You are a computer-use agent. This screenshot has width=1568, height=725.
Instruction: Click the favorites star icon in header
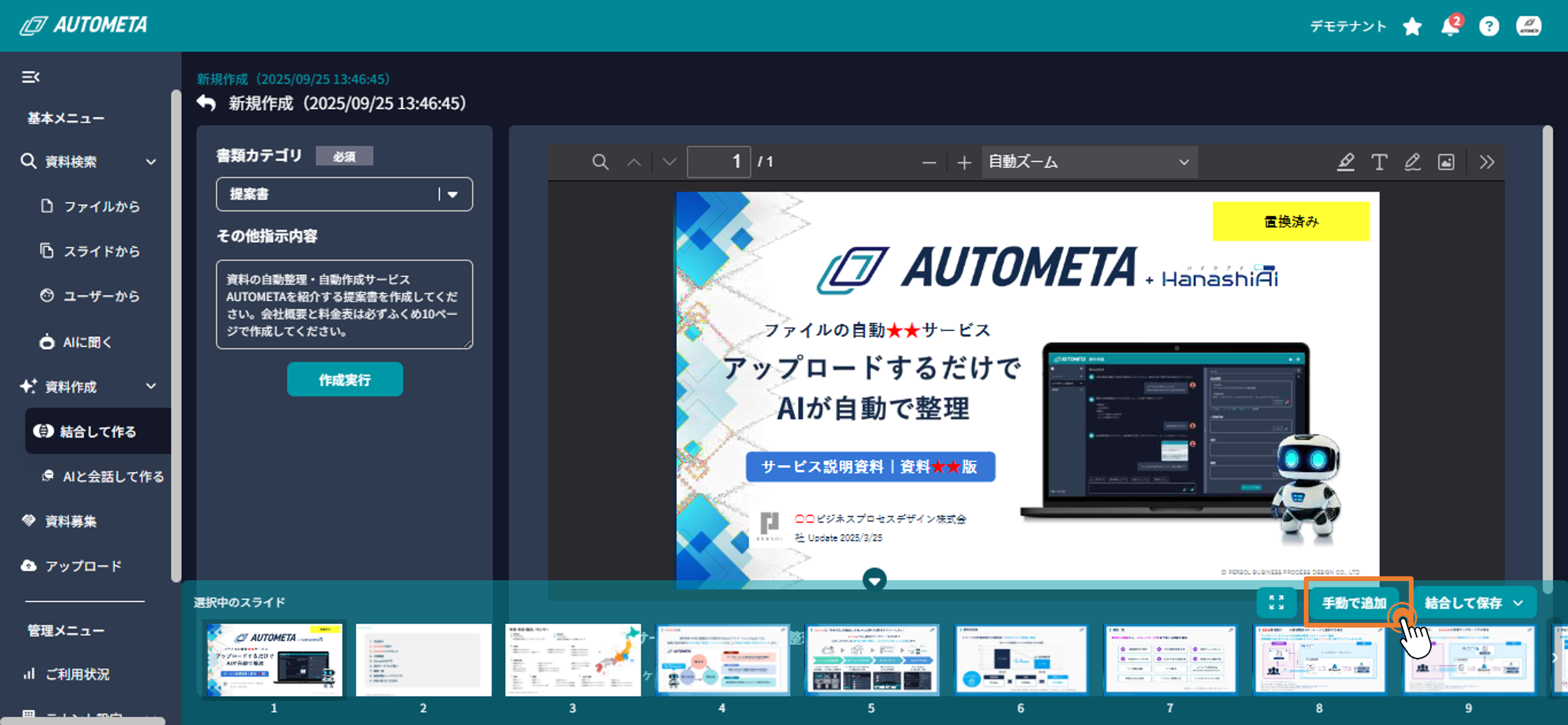click(x=1412, y=26)
